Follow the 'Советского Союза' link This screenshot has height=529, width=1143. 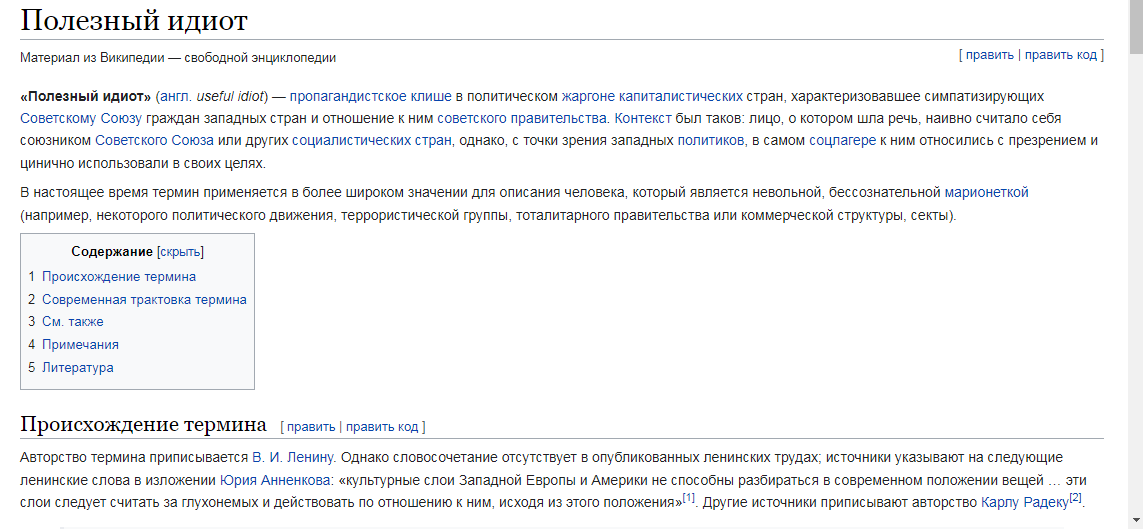(155, 140)
